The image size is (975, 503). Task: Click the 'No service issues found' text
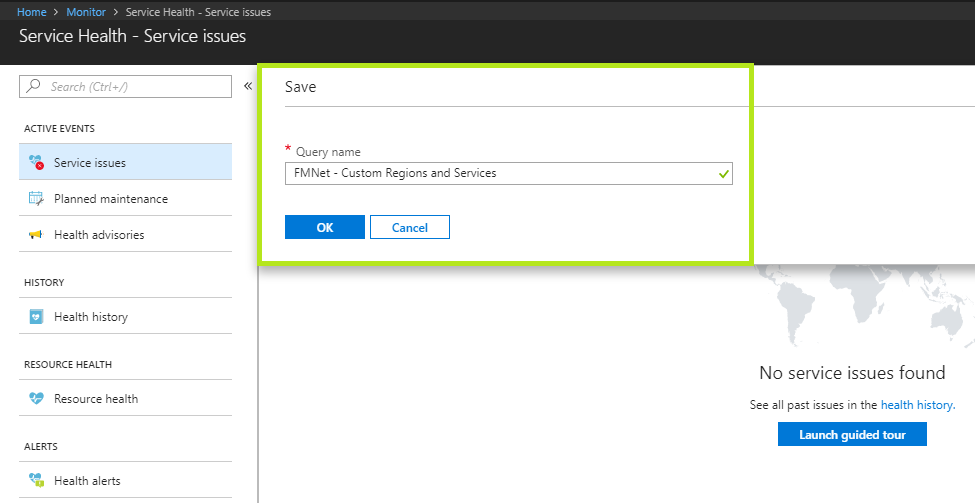tap(852, 372)
